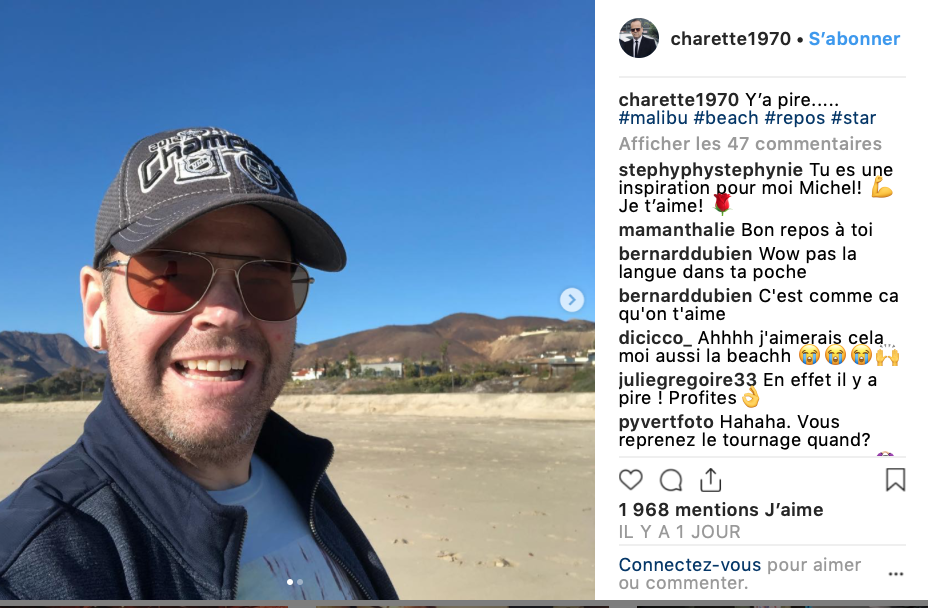Open the #beach hashtag

[726, 118]
